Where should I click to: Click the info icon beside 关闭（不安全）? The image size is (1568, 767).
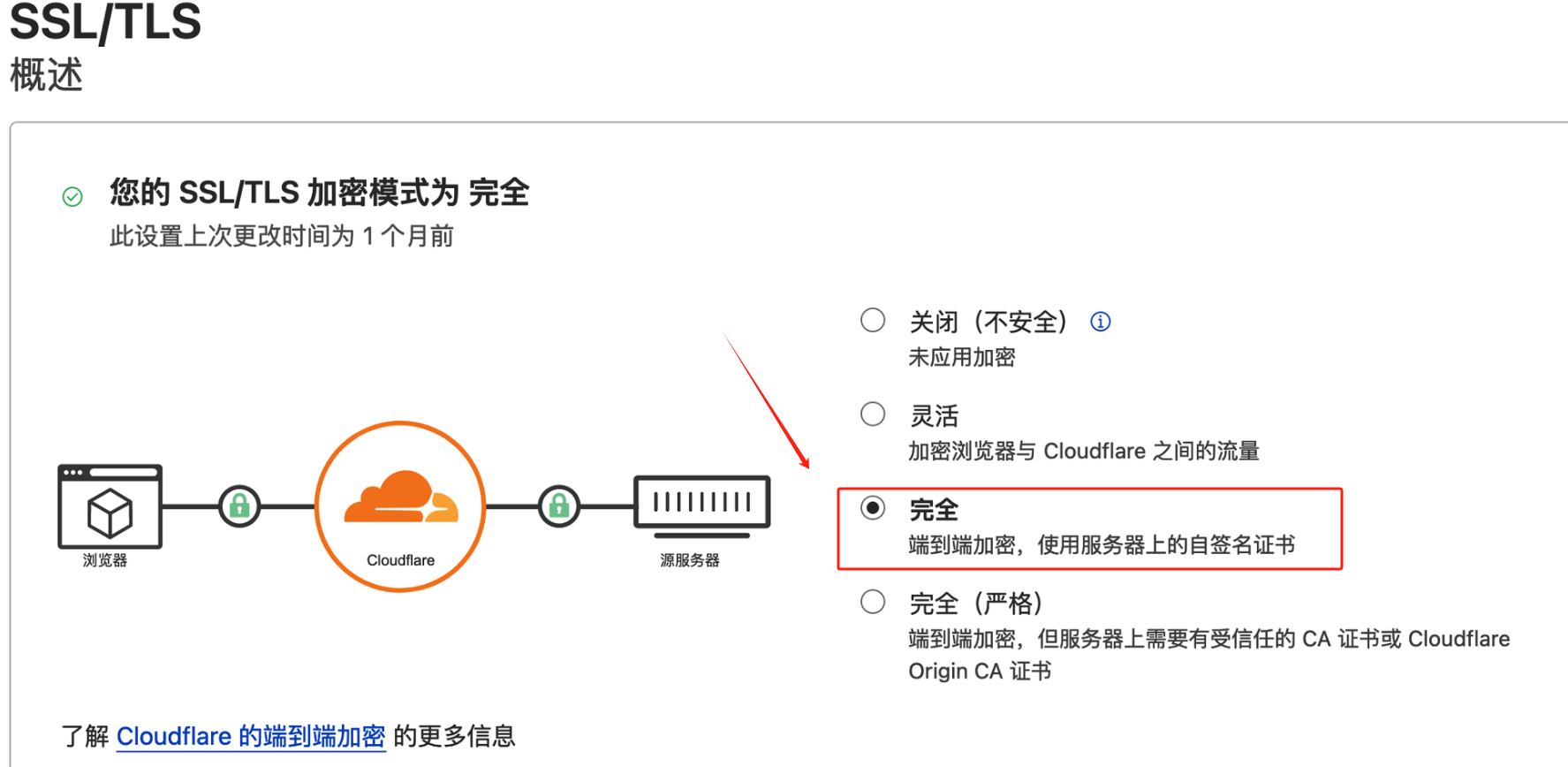tap(1100, 322)
